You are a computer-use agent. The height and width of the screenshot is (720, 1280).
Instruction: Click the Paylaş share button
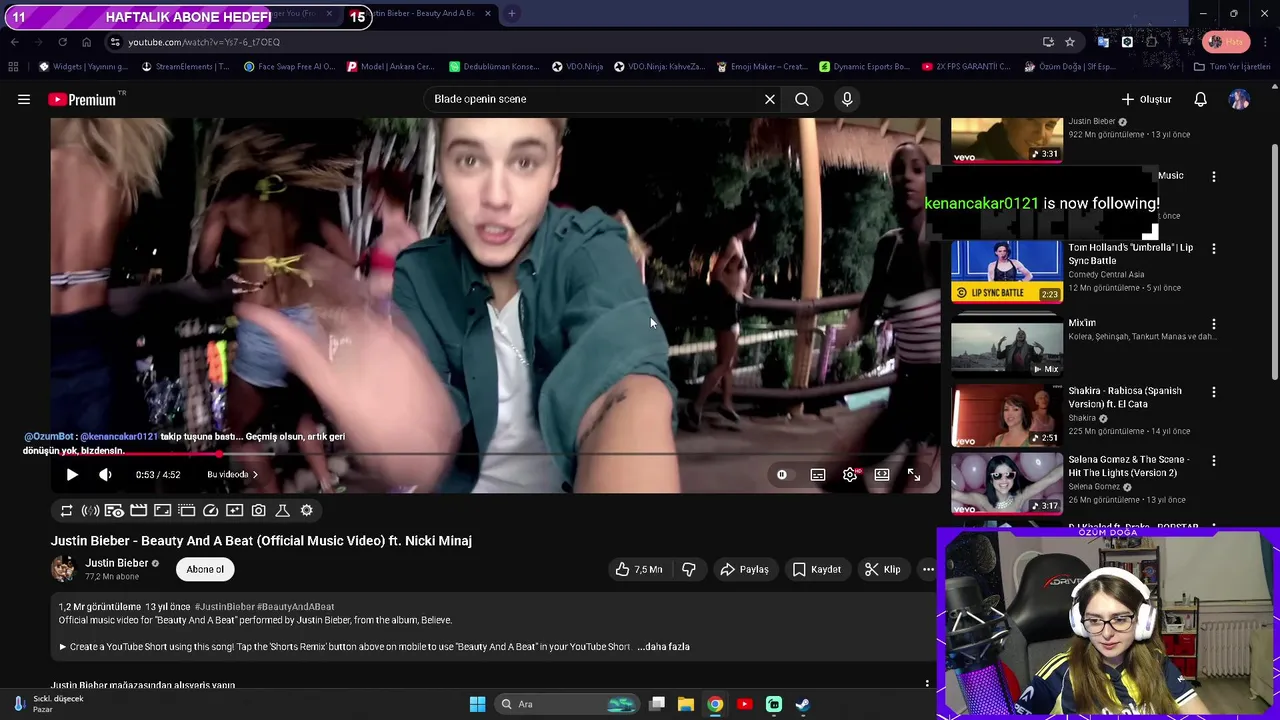pos(744,569)
